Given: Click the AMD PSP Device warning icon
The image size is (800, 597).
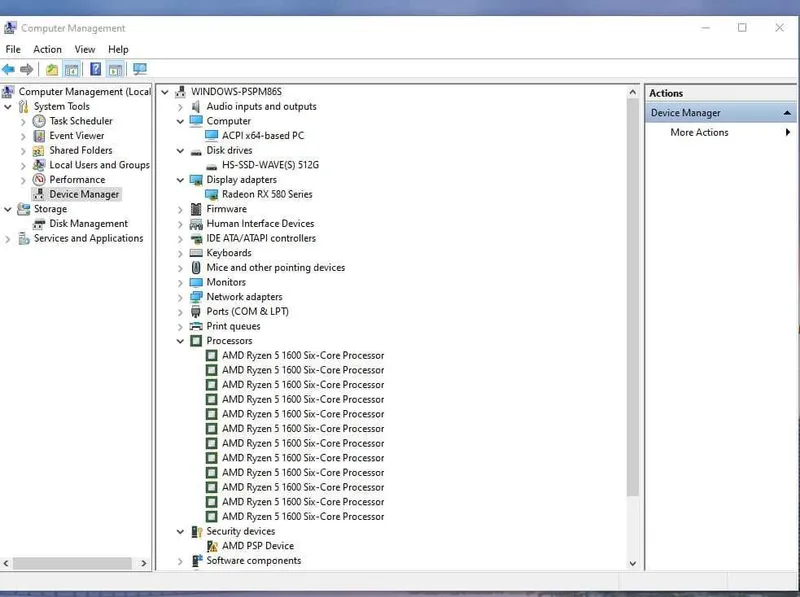Looking at the screenshot, I should [x=212, y=546].
